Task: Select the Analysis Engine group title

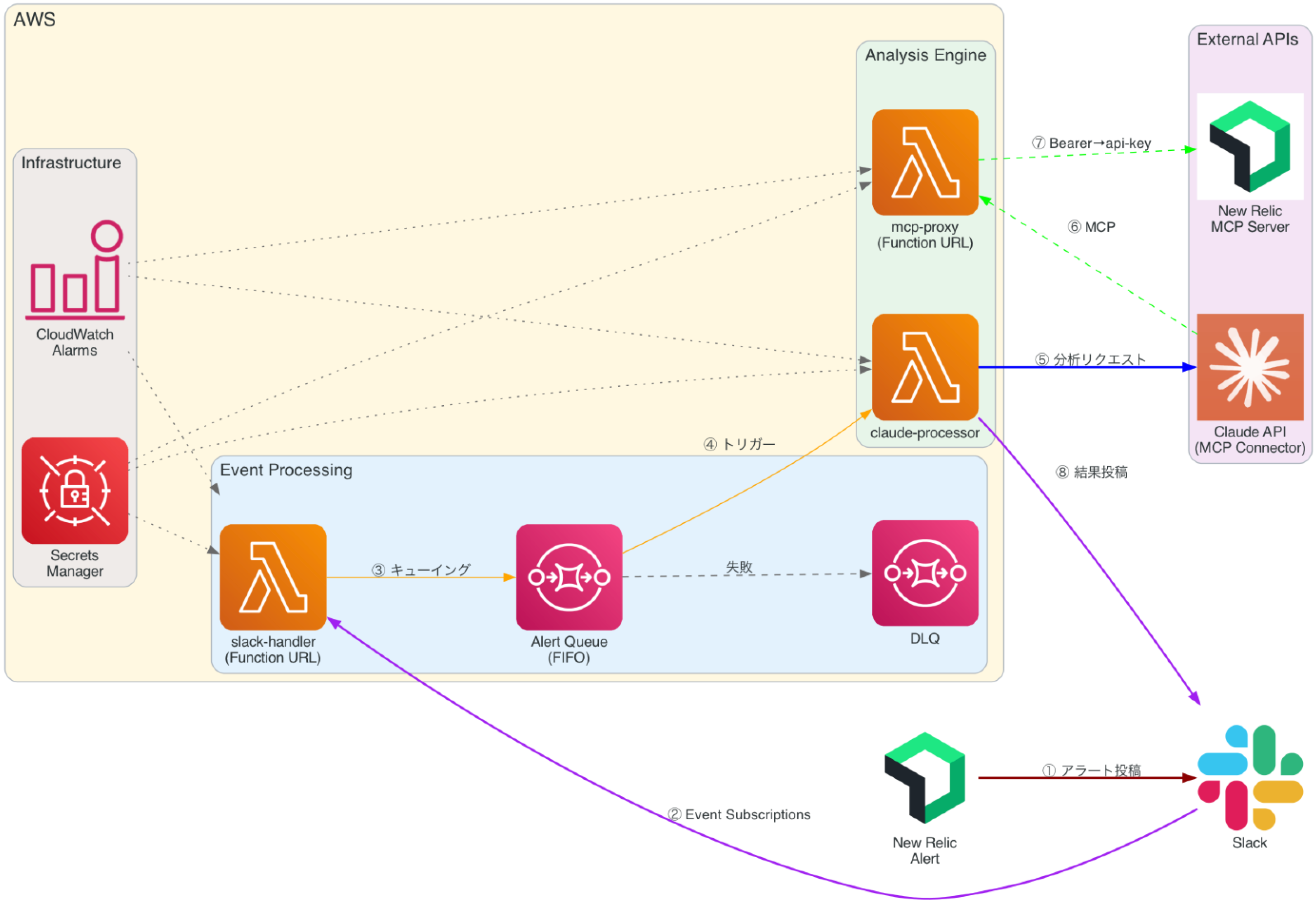Action: point(925,55)
